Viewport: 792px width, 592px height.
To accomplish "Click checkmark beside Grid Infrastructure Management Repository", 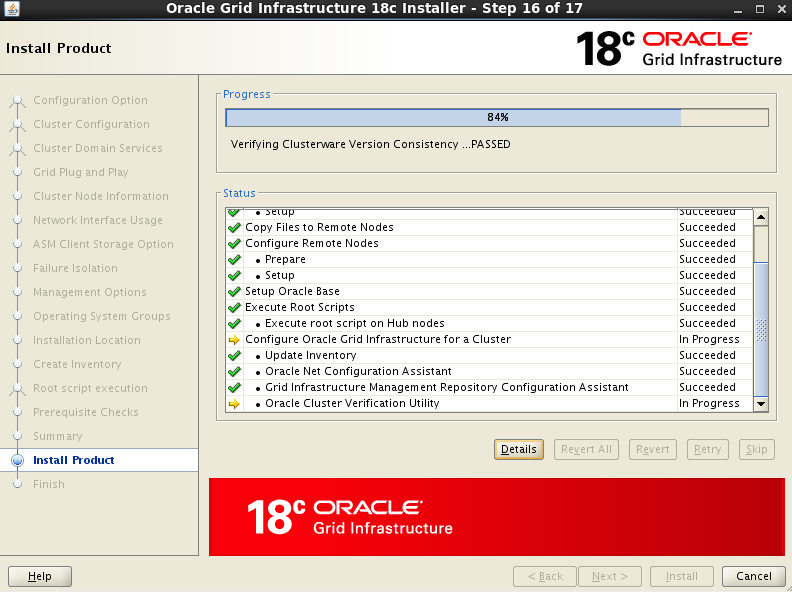I will (x=234, y=388).
